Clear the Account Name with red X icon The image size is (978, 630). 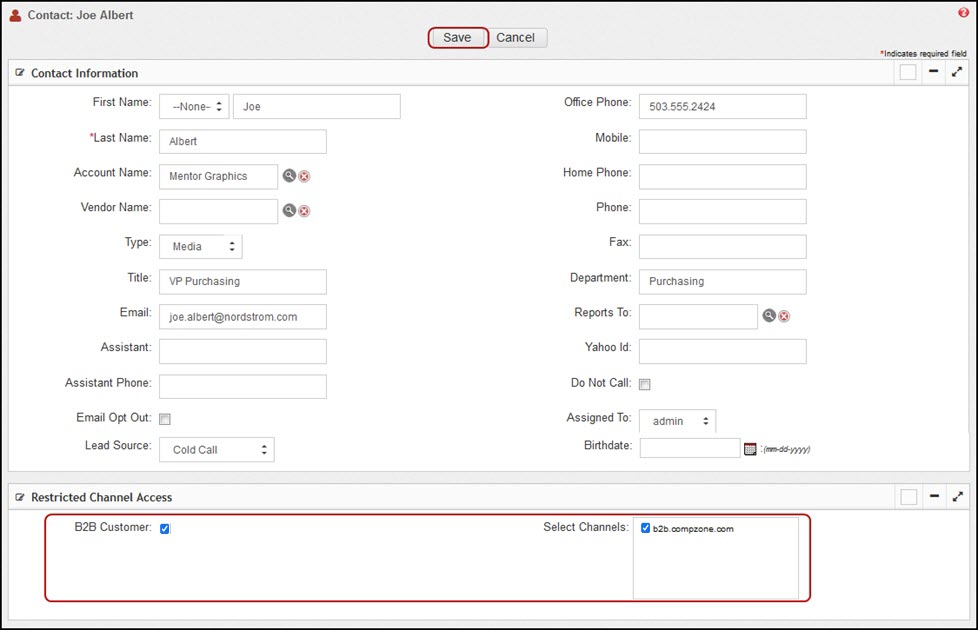(x=304, y=177)
